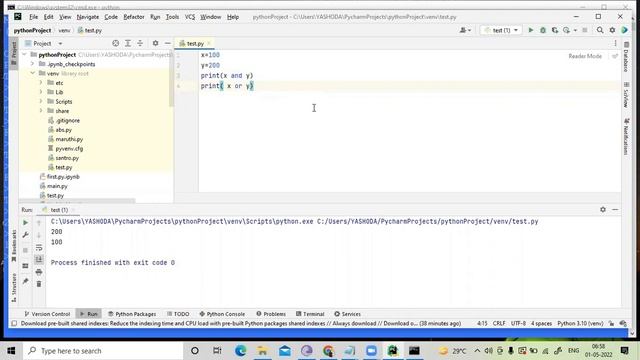Open the File menu
The image size is (640, 360).
pyautogui.click(x=33, y=17)
